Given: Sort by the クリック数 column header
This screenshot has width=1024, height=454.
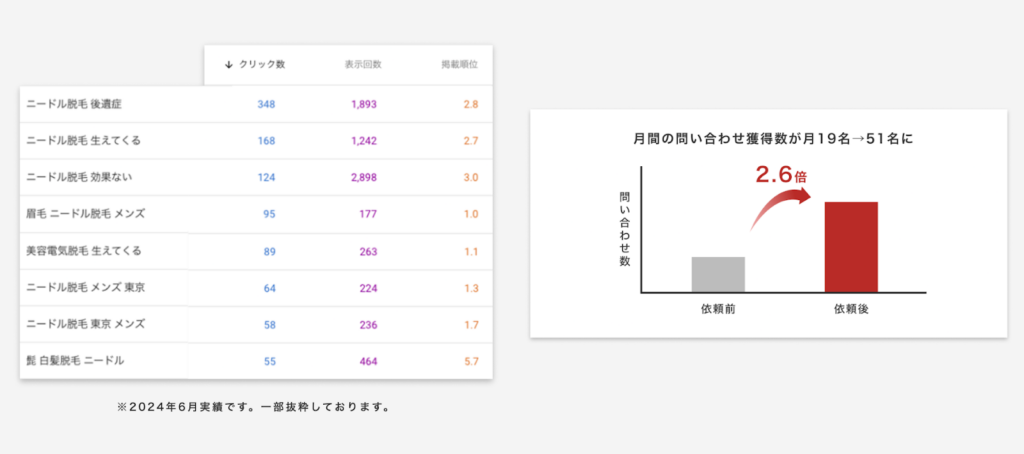Looking at the screenshot, I should point(262,65).
